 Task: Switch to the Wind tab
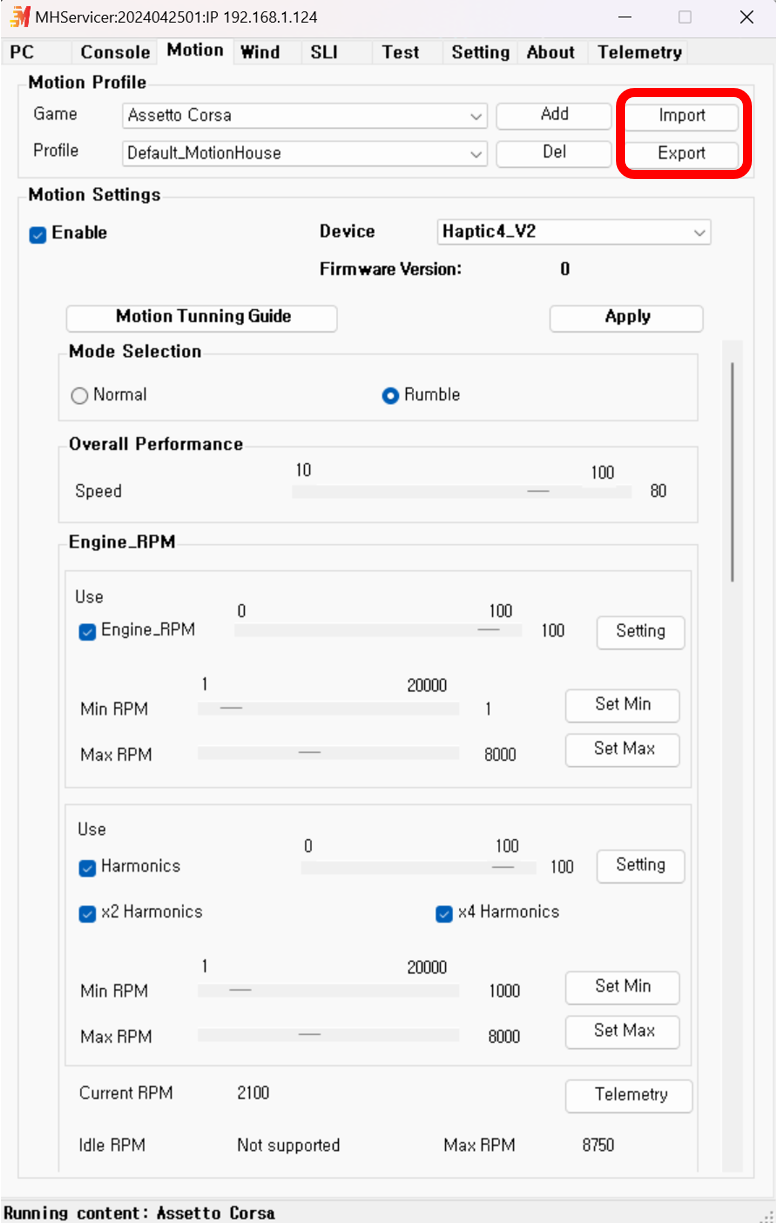pyautogui.click(x=261, y=52)
